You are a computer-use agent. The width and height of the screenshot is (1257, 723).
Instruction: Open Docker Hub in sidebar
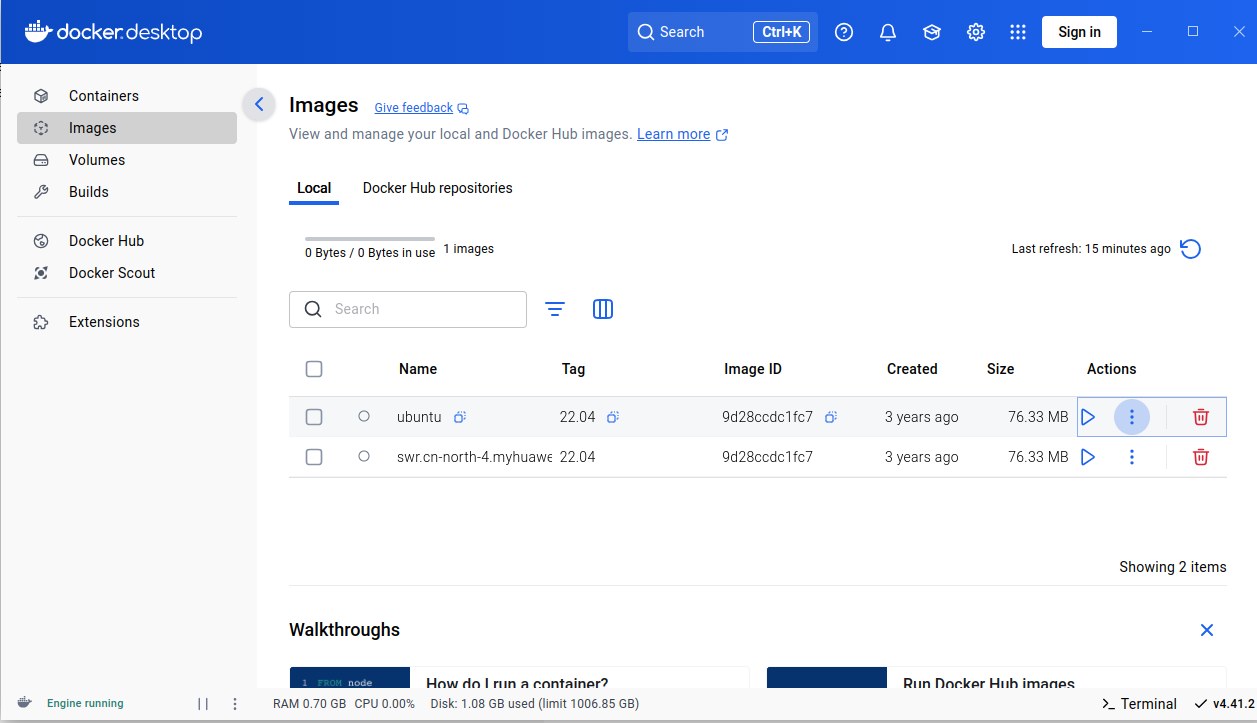[127, 241]
